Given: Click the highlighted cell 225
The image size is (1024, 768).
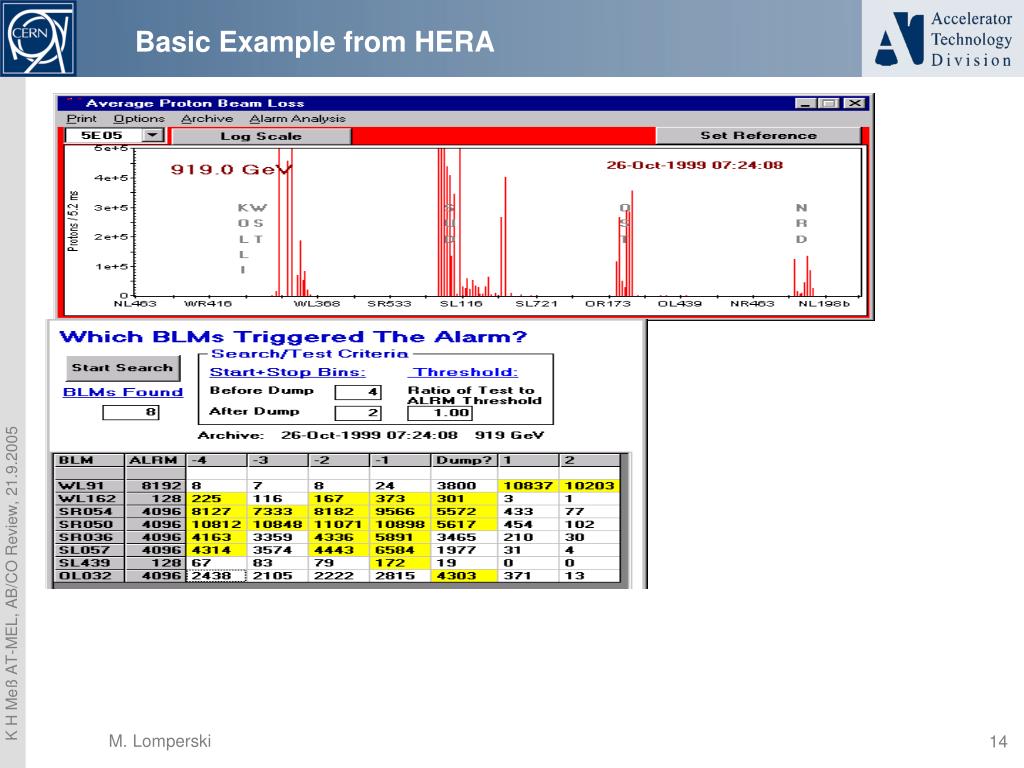Looking at the screenshot, I should pos(216,499).
